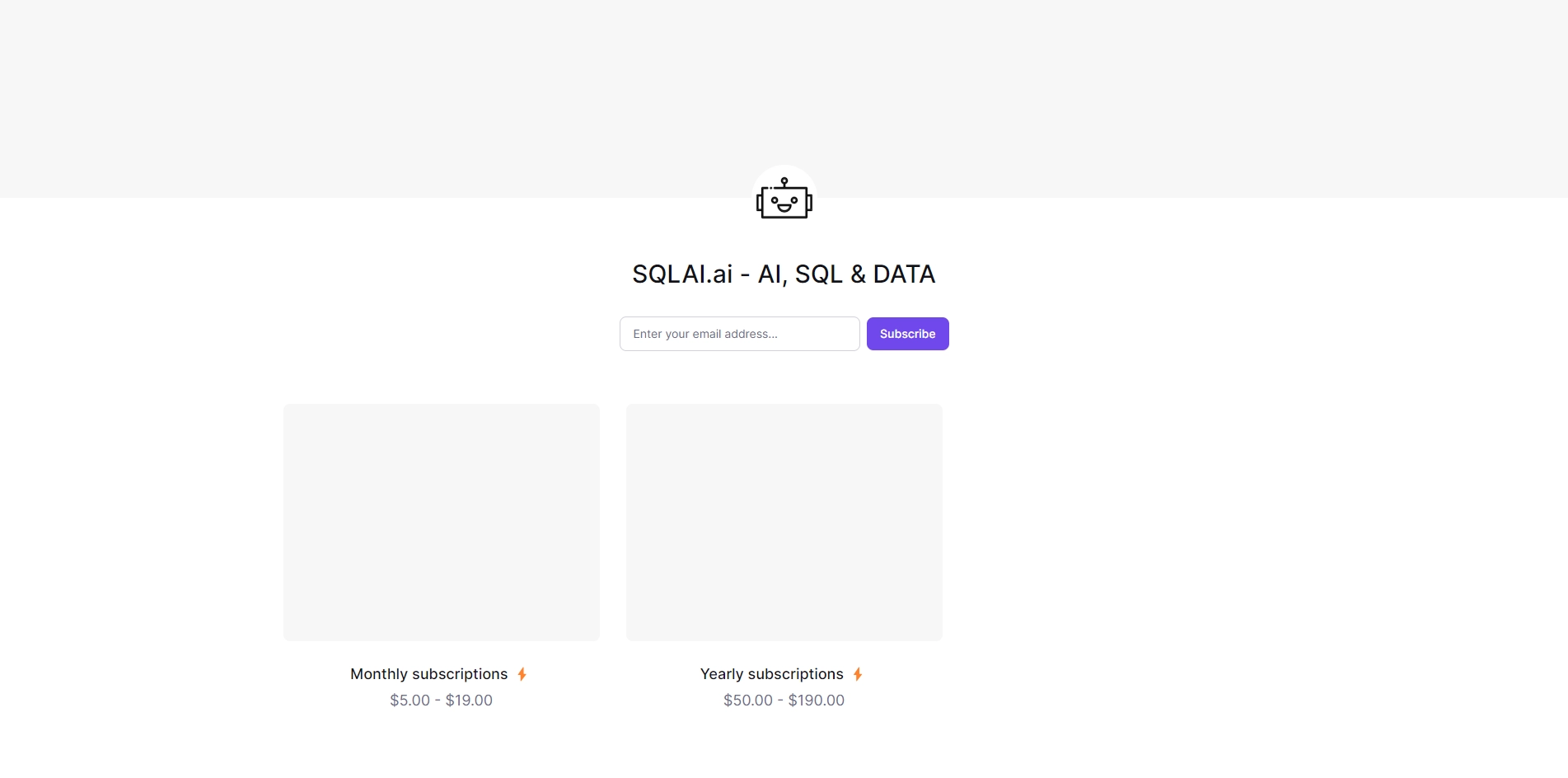Select the $50.00 - $190.00 price range
The image size is (1568, 778).
pos(784,701)
